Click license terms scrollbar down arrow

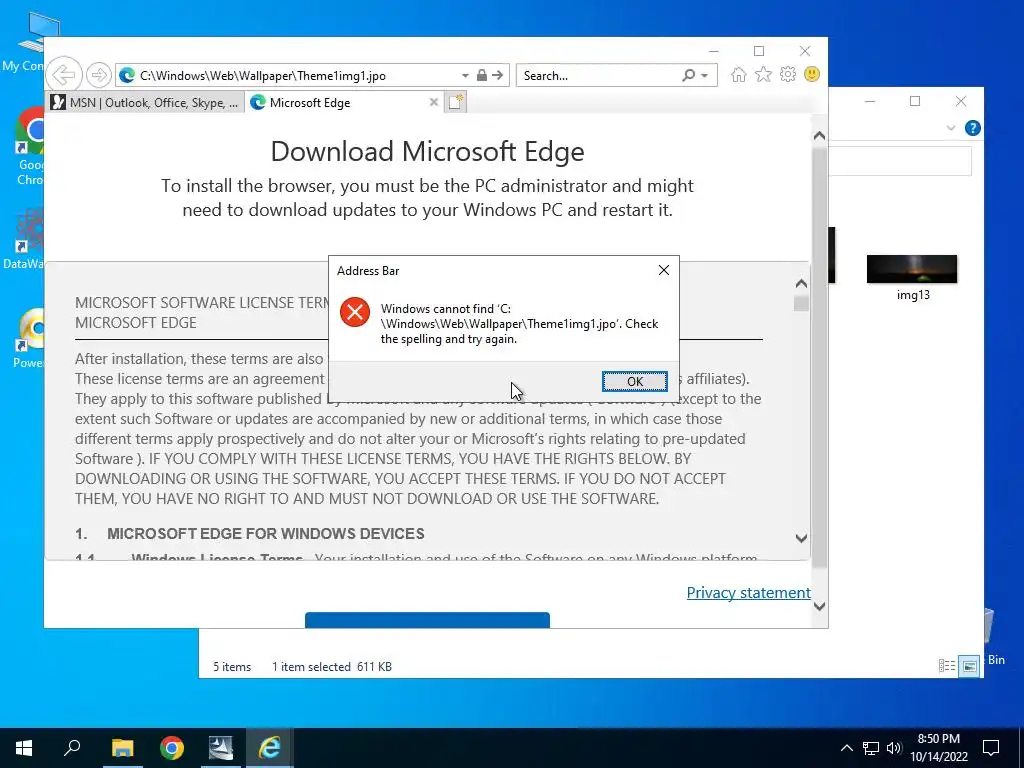point(801,538)
